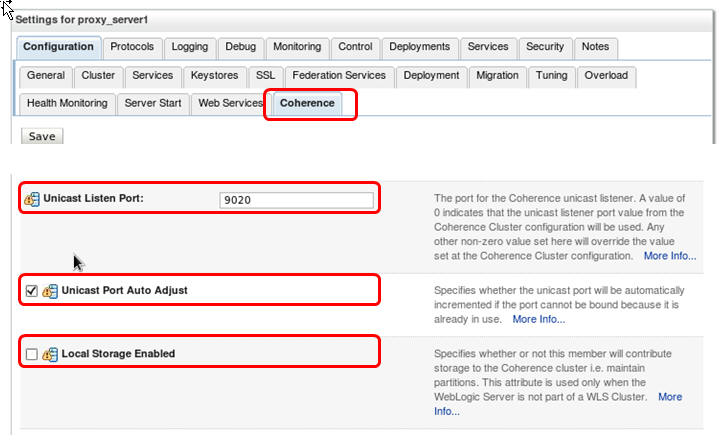723x445 pixels.
Task: Switch to the Protocols tab
Action: point(132,47)
